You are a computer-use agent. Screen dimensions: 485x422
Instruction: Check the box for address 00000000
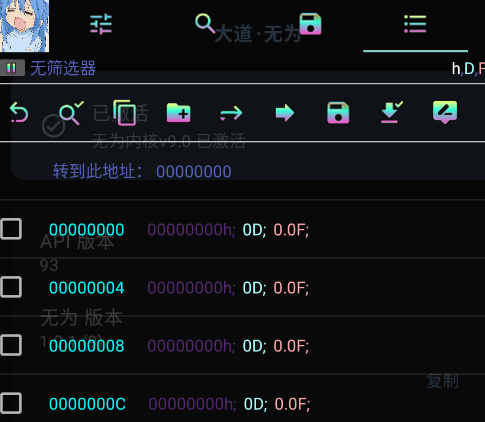pyautogui.click(x=11, y=229)
